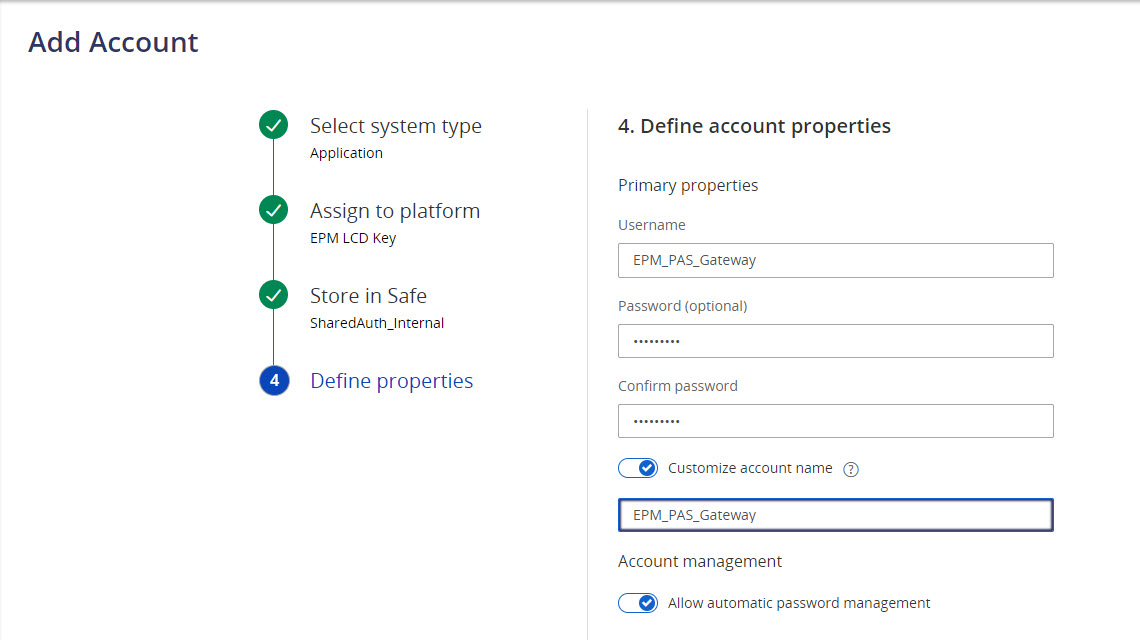Select the Confirm password field
Image resolution: width=1140 pixels, height=640 pixels.
[x=835, y=420]
